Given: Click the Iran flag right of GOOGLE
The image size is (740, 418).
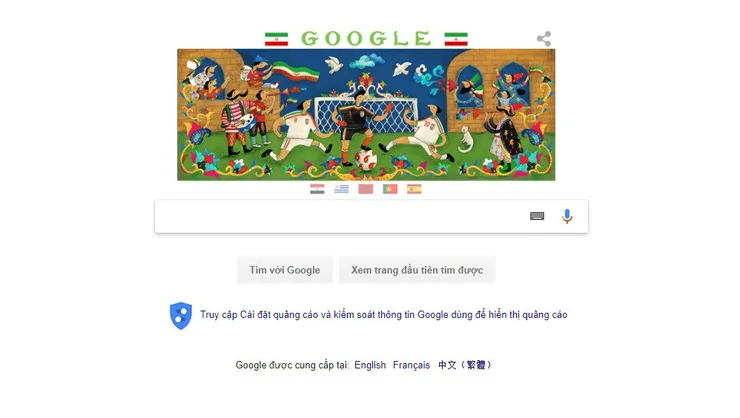Looking at the screenshot, I should pos(456,39).
